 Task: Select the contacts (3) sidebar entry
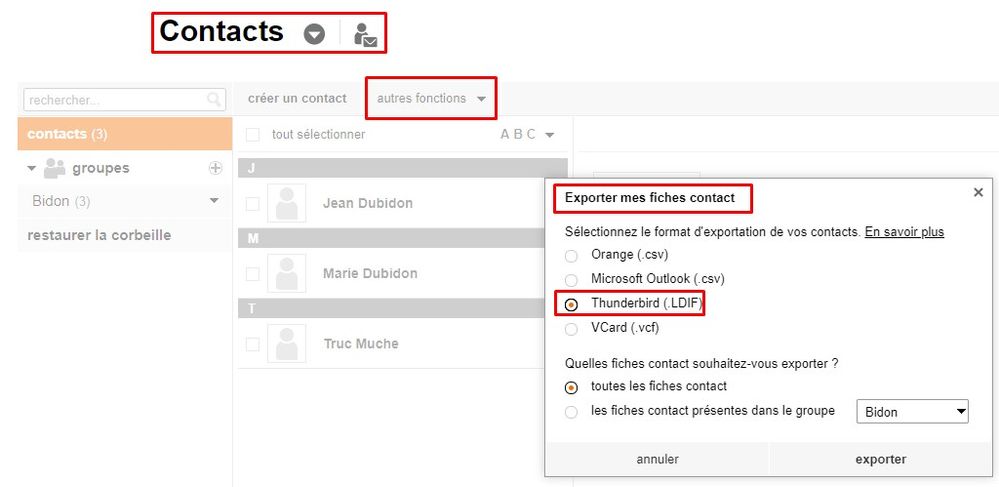click(125, 134)
